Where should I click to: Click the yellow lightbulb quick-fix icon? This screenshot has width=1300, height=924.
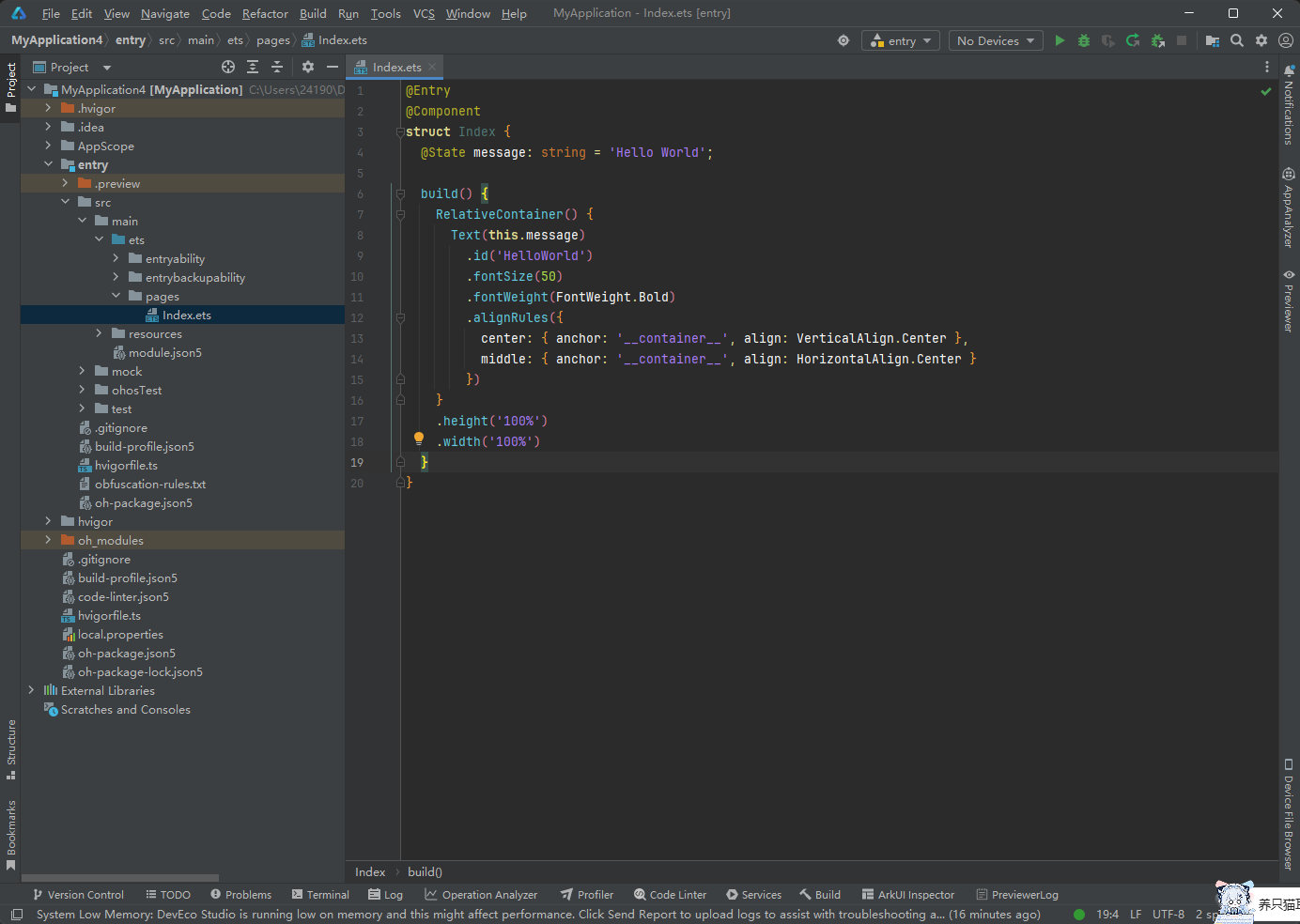pos(419,439)
